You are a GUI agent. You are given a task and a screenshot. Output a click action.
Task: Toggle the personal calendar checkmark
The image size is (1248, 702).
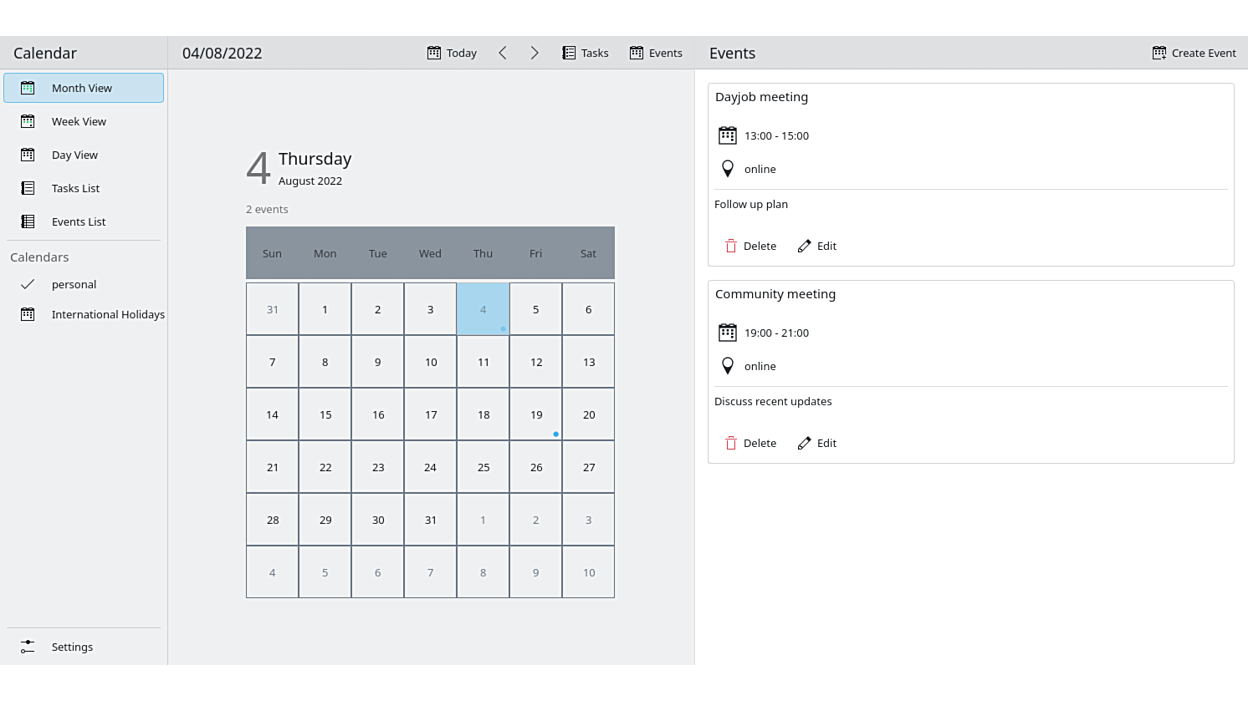(28, 284)
